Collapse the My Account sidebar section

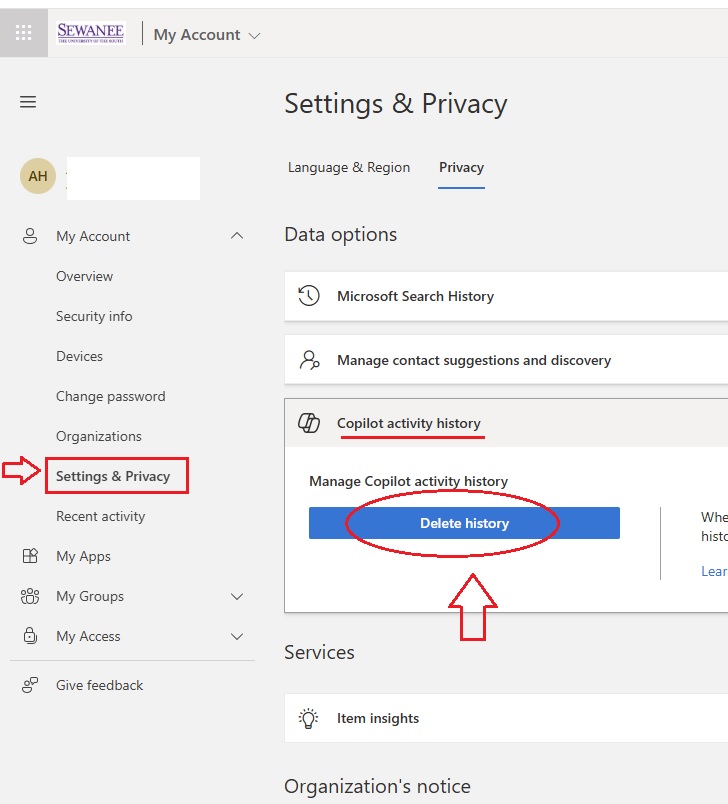coord(237,236)
